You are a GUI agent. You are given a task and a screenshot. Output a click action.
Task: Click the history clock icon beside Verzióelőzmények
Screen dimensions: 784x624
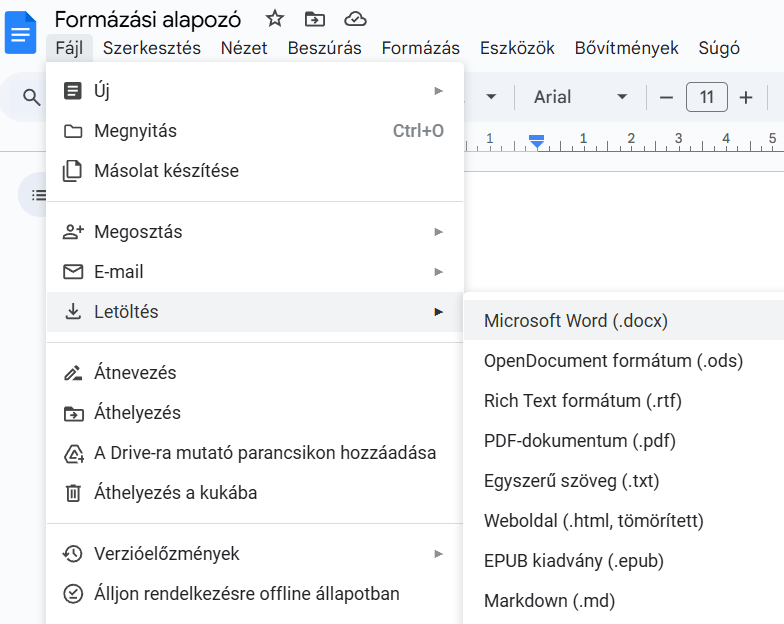tap(72, 554)
